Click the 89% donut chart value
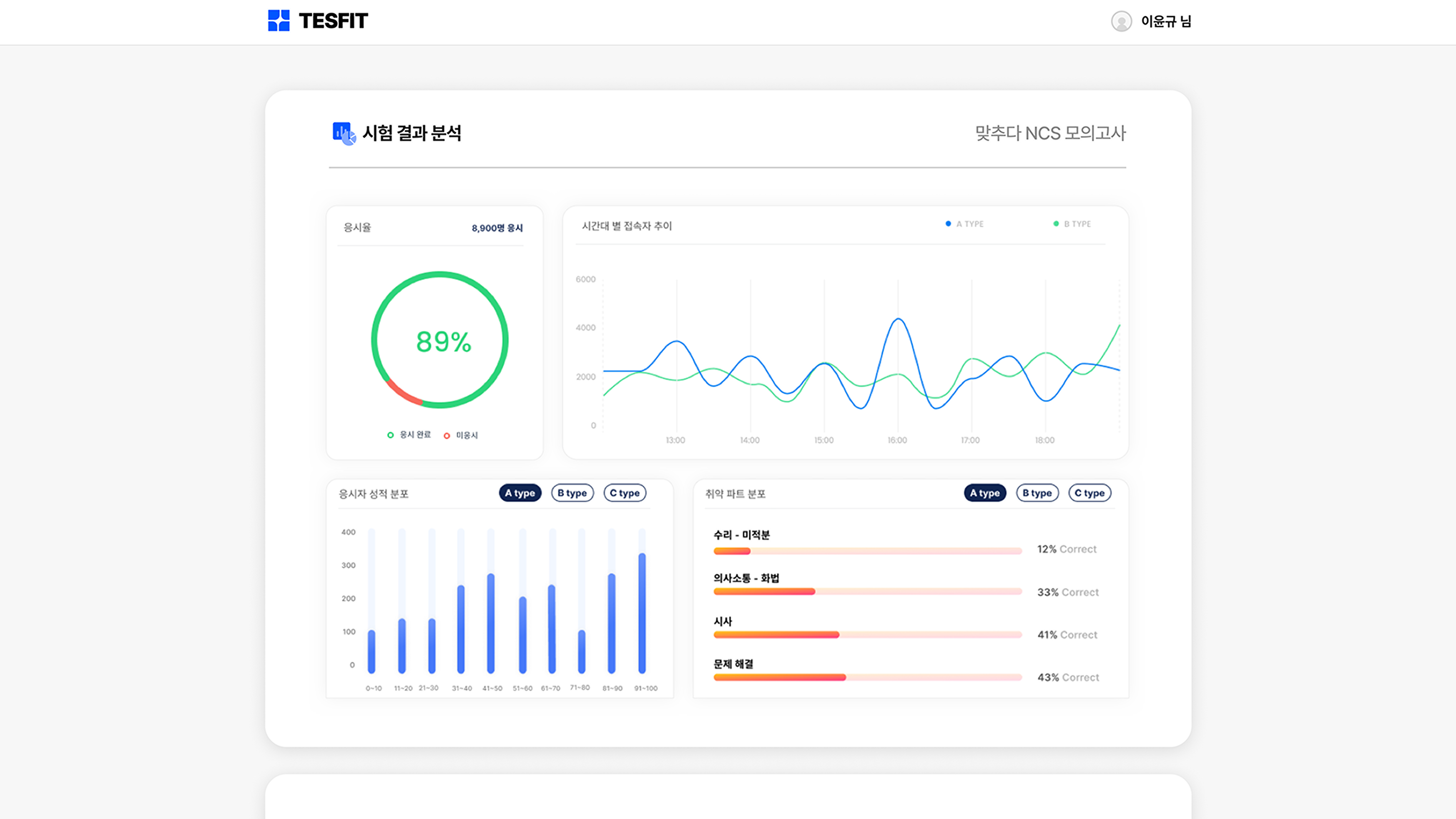1456x819 pixels. 444,342
